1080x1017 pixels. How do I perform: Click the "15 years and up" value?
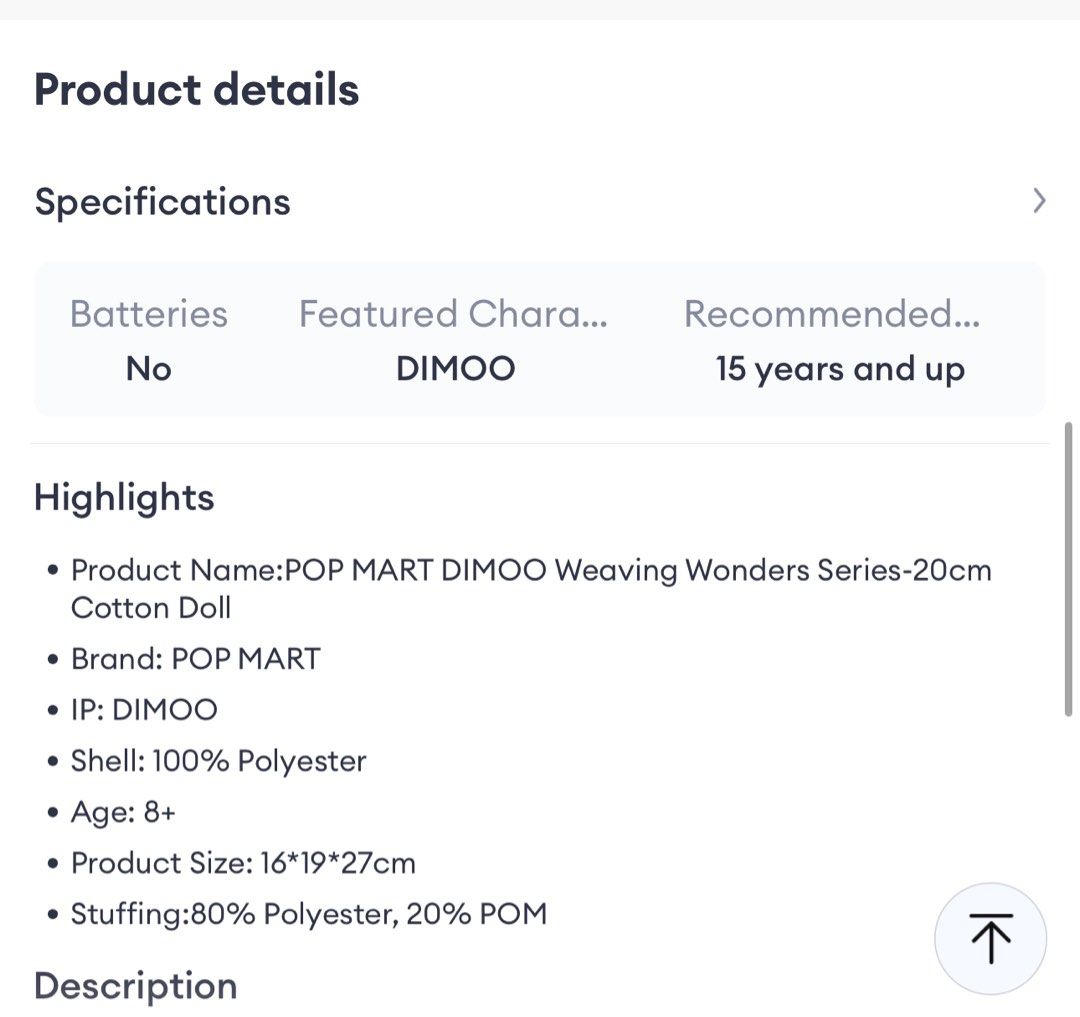click(x=840, y=369)
